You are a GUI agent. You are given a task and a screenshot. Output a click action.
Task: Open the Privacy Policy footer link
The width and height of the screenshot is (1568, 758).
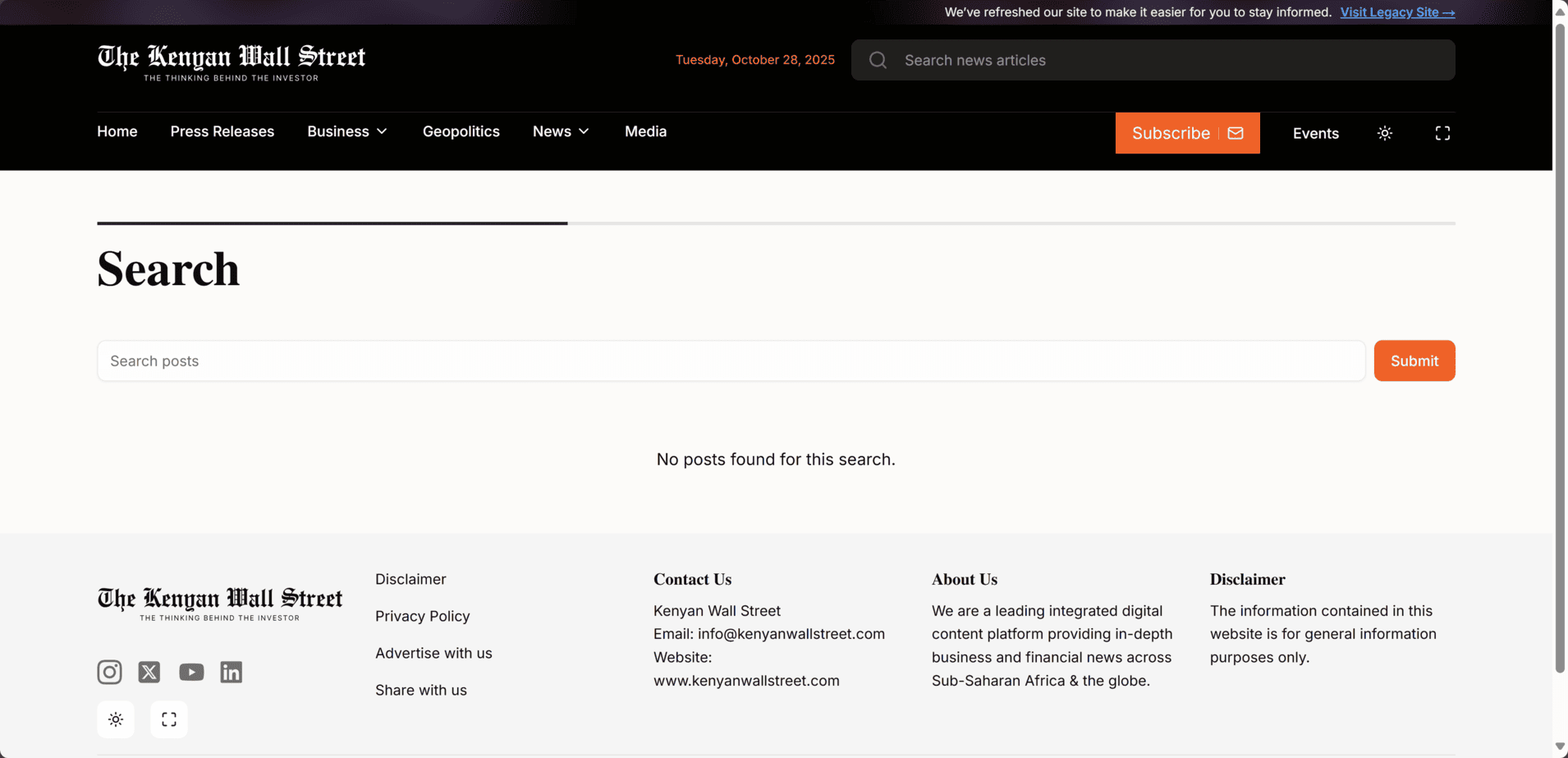pyautogui.click(x=423, y=616)
